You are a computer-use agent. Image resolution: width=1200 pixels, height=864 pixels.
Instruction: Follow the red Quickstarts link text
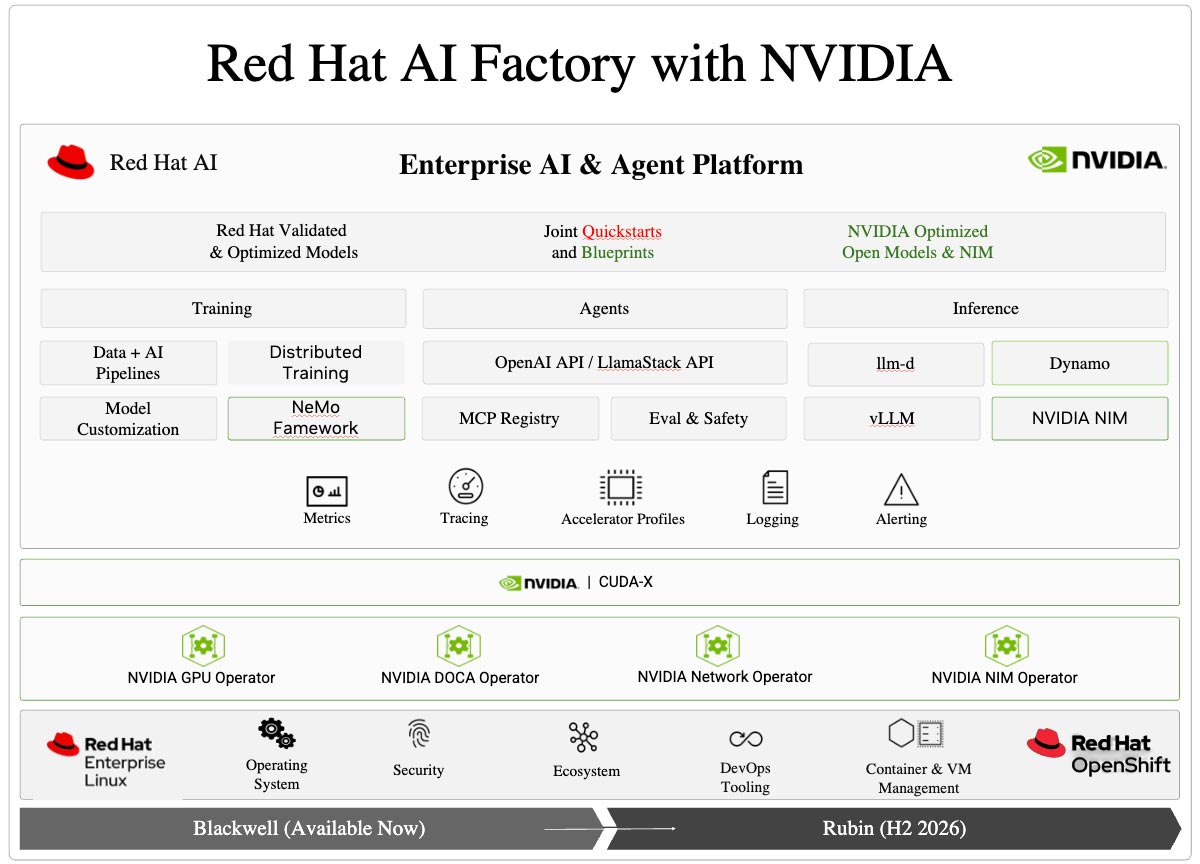pyautogui.click(x=622, y=231)
